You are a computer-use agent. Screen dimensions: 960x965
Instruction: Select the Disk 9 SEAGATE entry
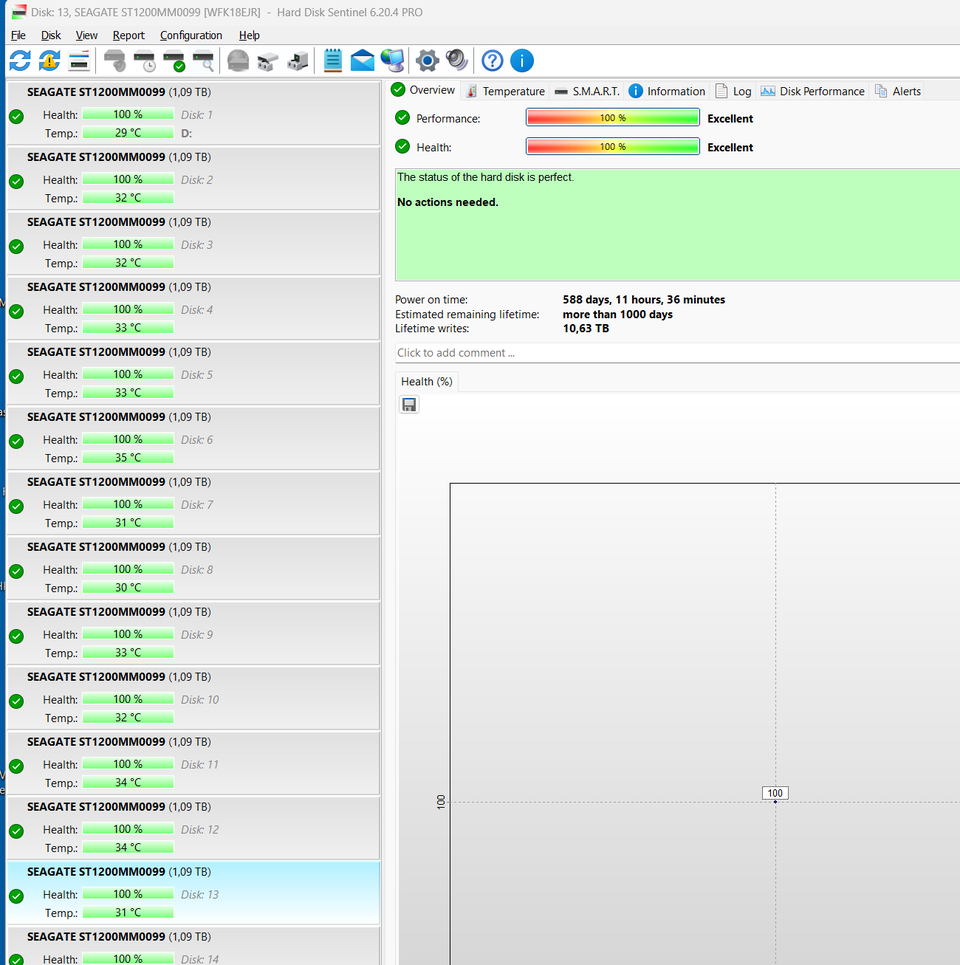click(x=193, y=633)
